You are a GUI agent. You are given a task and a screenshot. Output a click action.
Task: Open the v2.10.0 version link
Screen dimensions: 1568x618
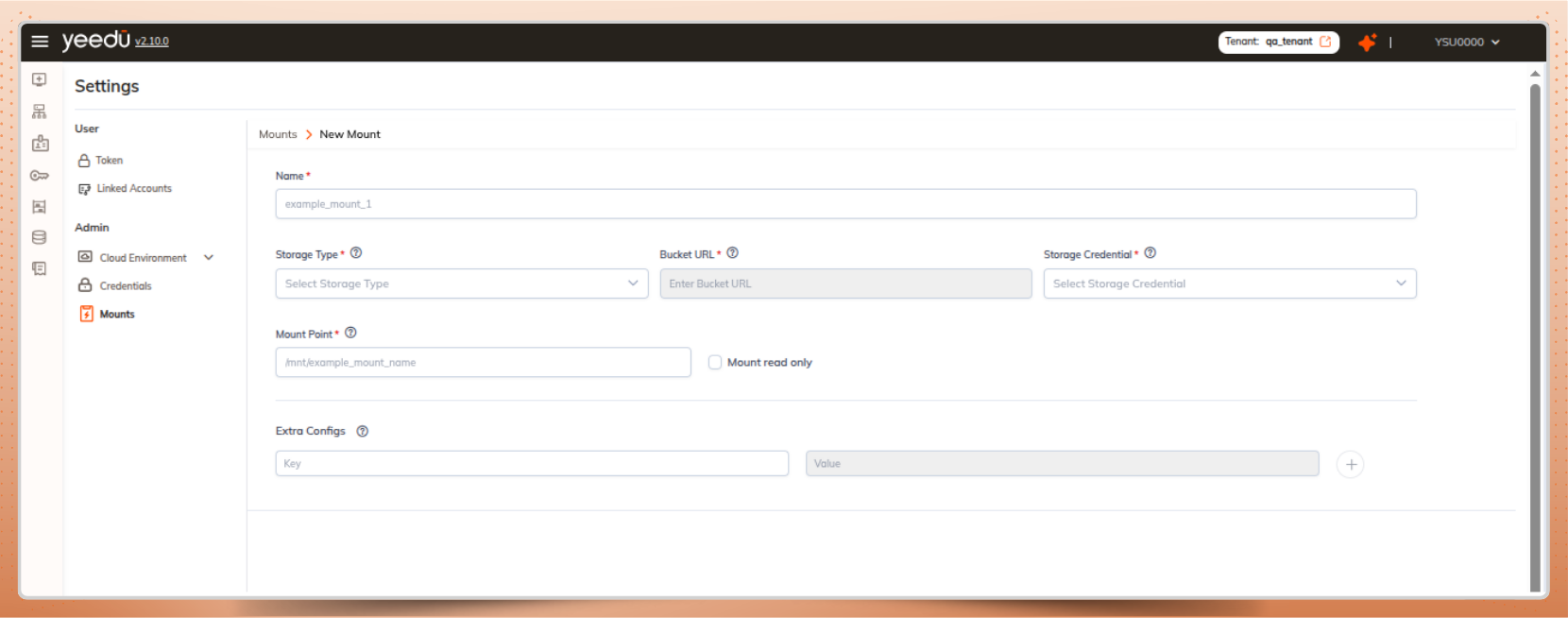(x=152, y=42)
